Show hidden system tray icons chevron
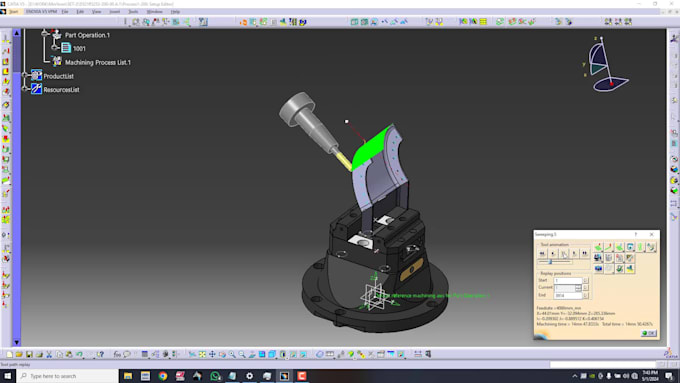This screenshot has height=383, width=680. 575,376
